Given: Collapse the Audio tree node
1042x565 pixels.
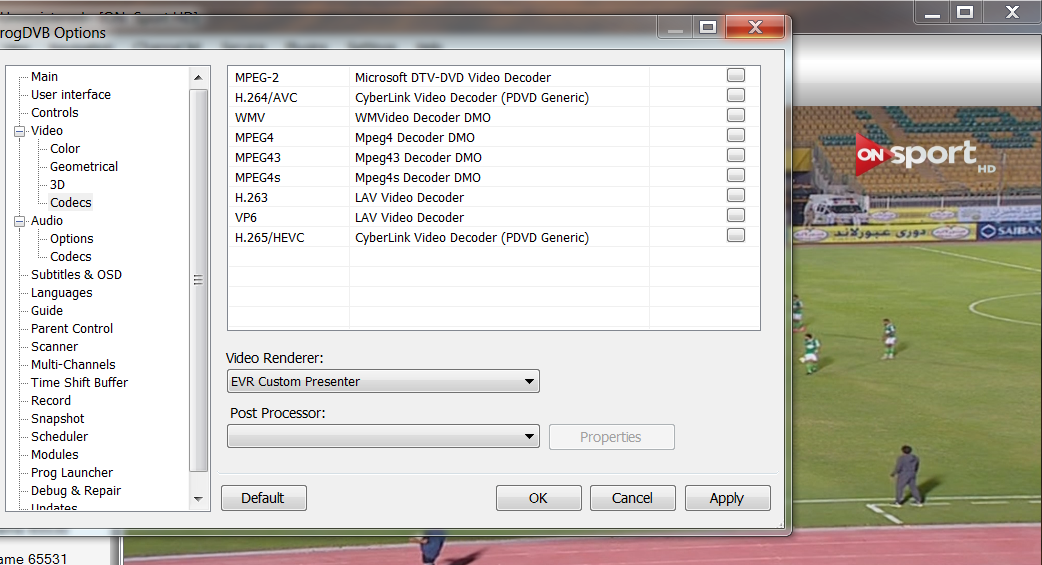Looking at the screenshot, I should coord(19,221).
